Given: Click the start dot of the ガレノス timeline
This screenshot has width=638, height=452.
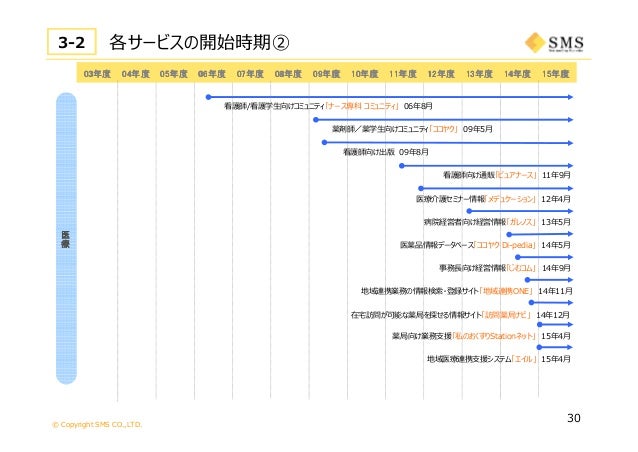Looking at the screenshot, I should pyautogui.click(x=469, y=211).
